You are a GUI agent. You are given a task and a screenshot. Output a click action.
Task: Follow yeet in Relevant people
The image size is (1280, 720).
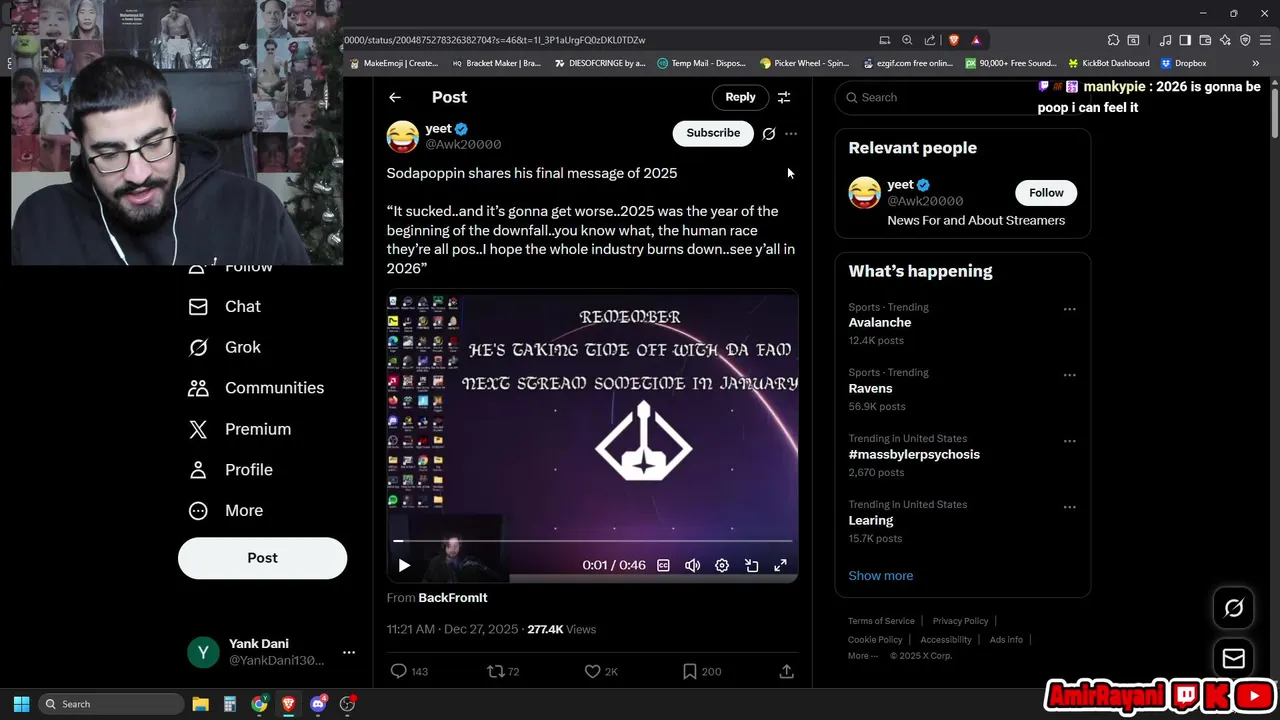tap(1046, 193)
